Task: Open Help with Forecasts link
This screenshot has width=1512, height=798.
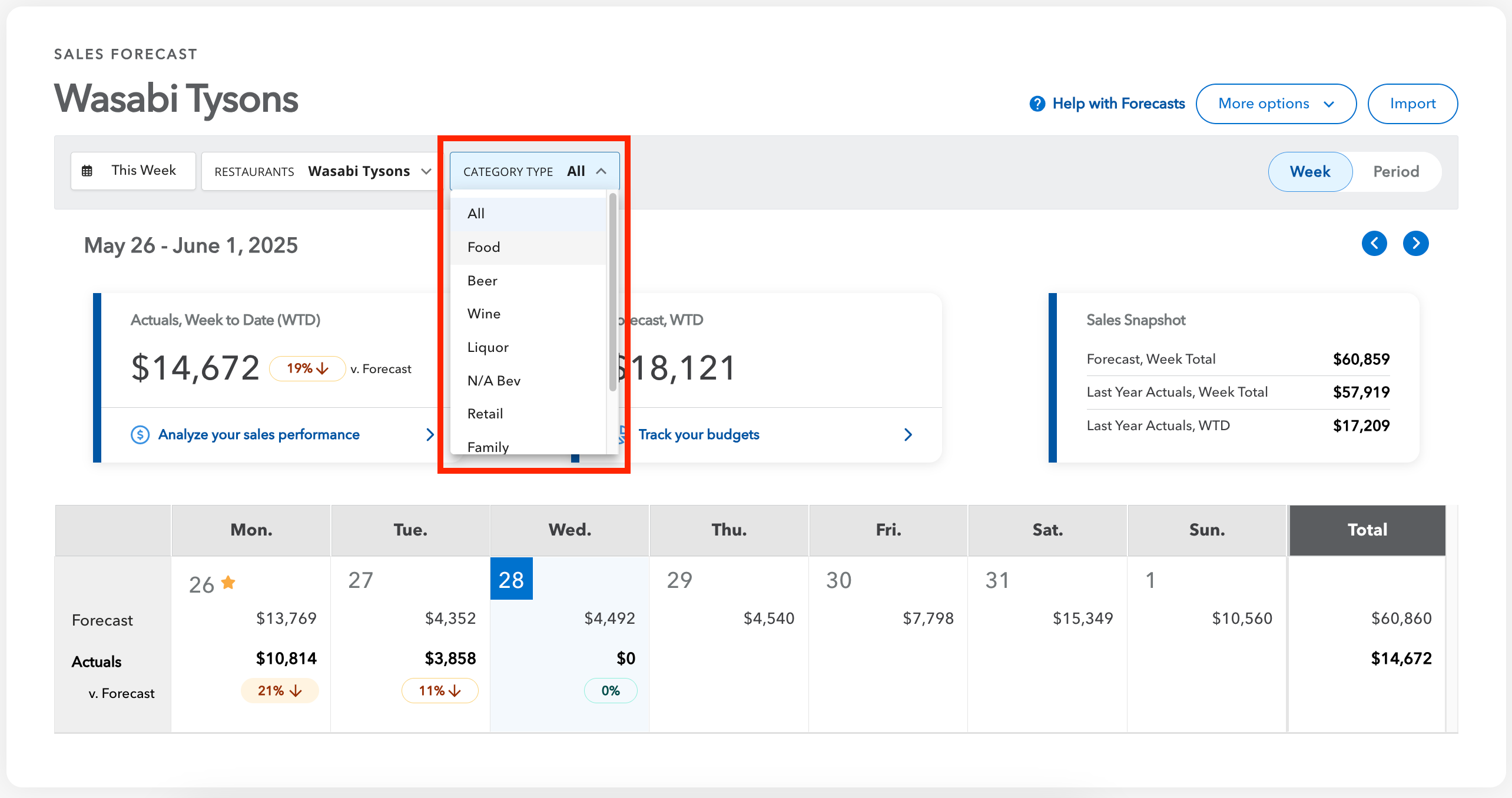Action: tap(1118, 104)
